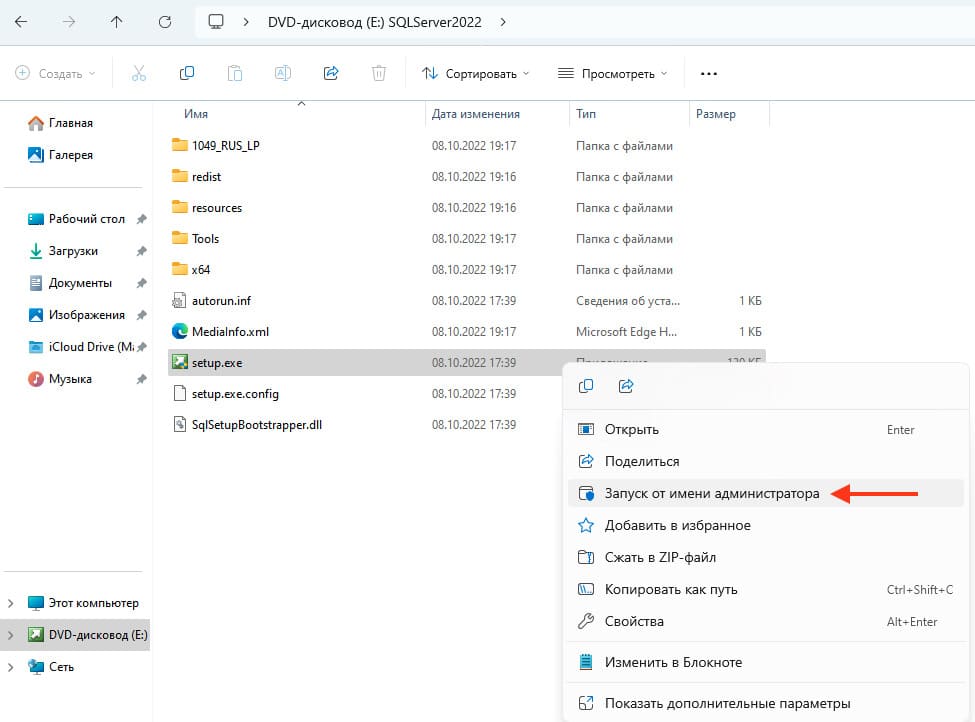Open the Сортировать dropdown
This screenshot has width=975, height=722.
tap(476, 73)
